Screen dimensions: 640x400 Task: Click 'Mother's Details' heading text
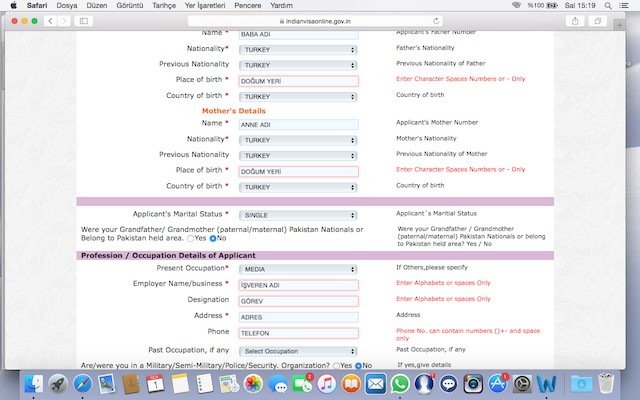[x=234, y=111]
